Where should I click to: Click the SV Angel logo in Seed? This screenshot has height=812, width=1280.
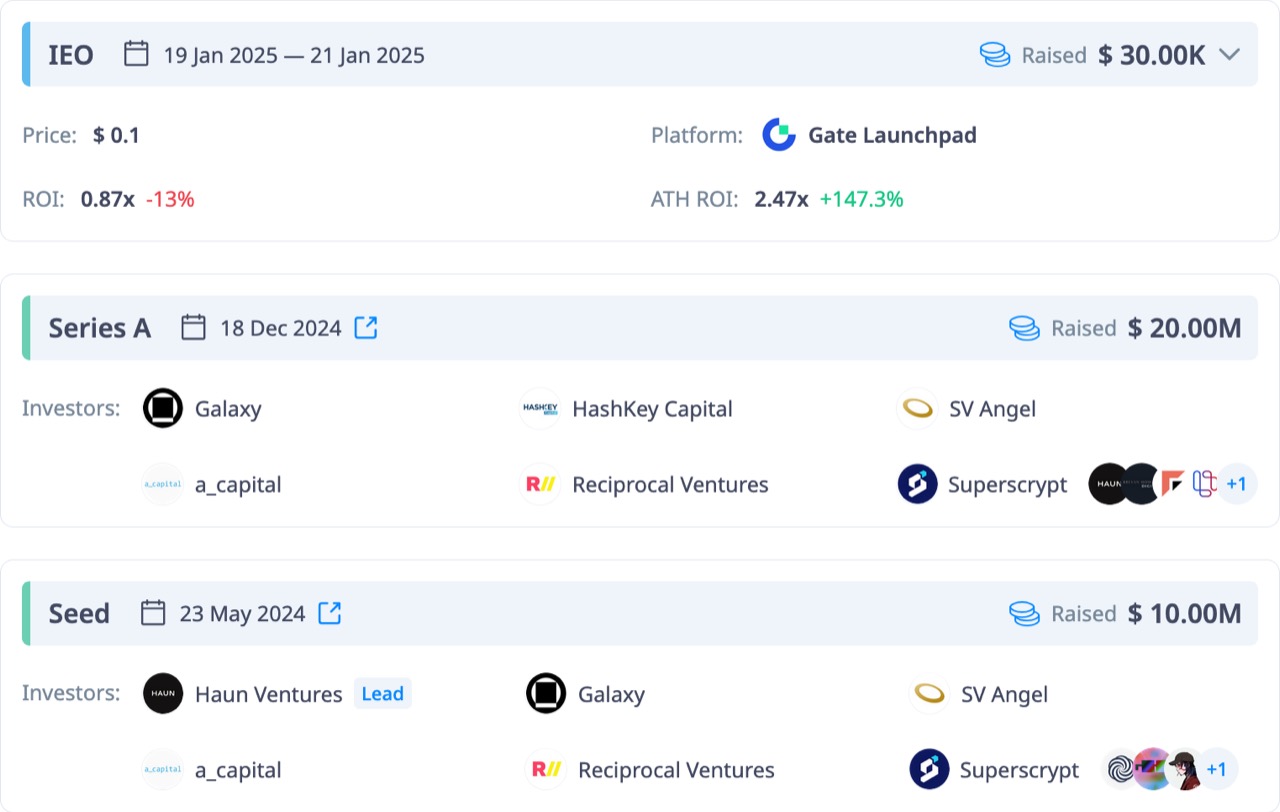929,694
